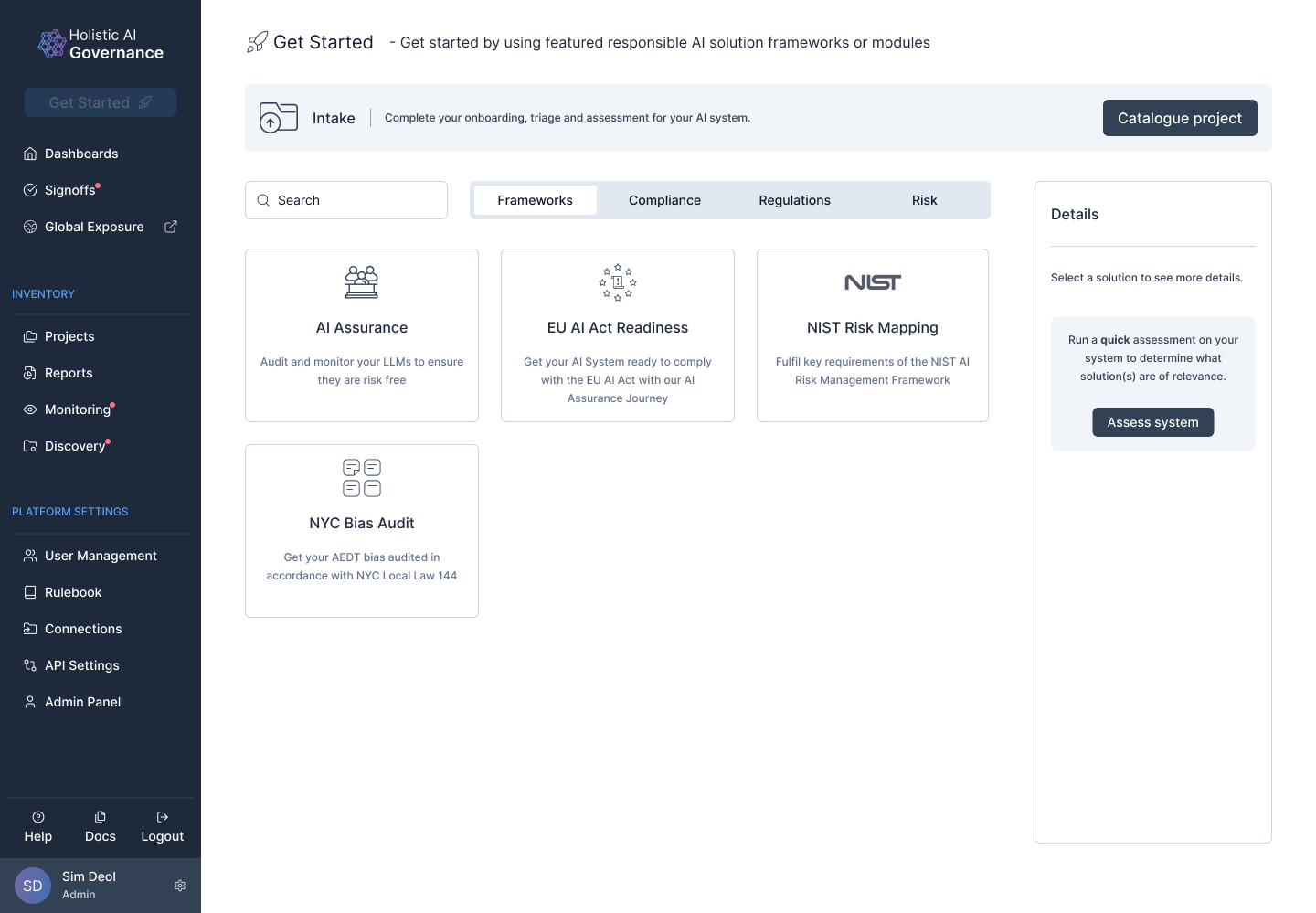Screen dimensions: 1316x913
Task: Click the SD user avatar
Action: click(x=33, y=886)
